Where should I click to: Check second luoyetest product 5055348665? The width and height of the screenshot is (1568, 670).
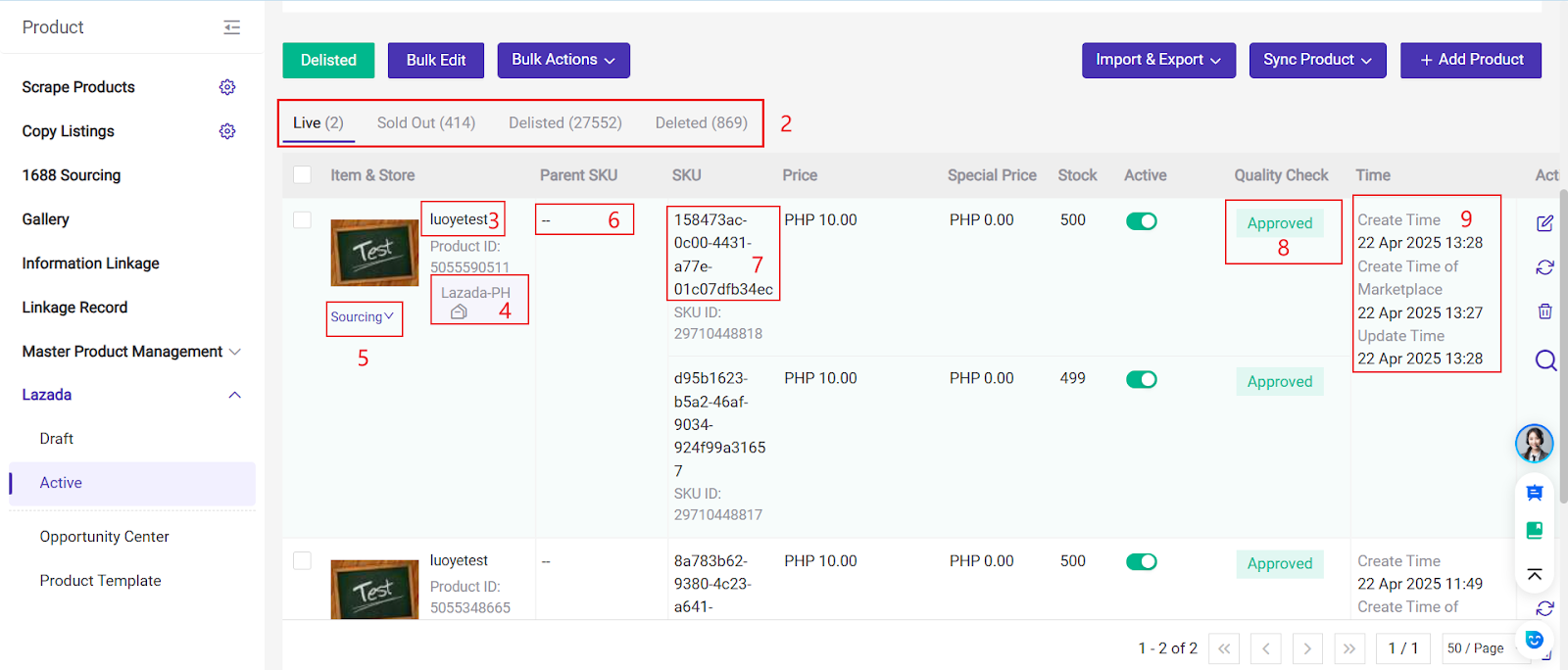302,560
